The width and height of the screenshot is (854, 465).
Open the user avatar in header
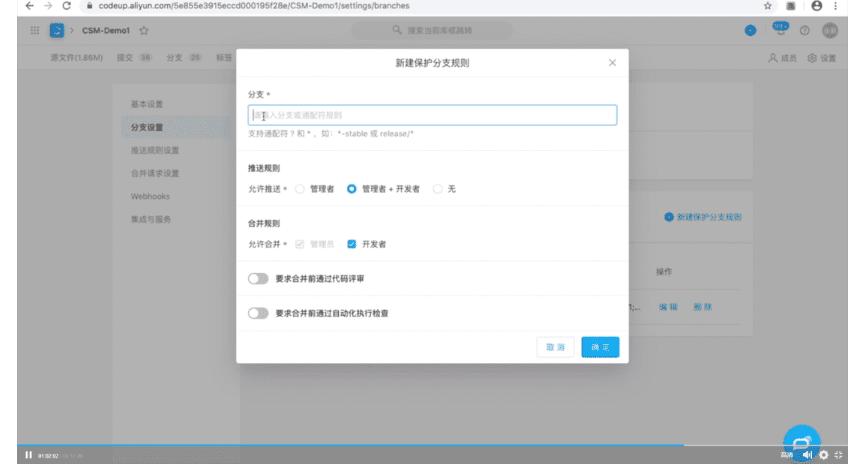tap(829, 30)
